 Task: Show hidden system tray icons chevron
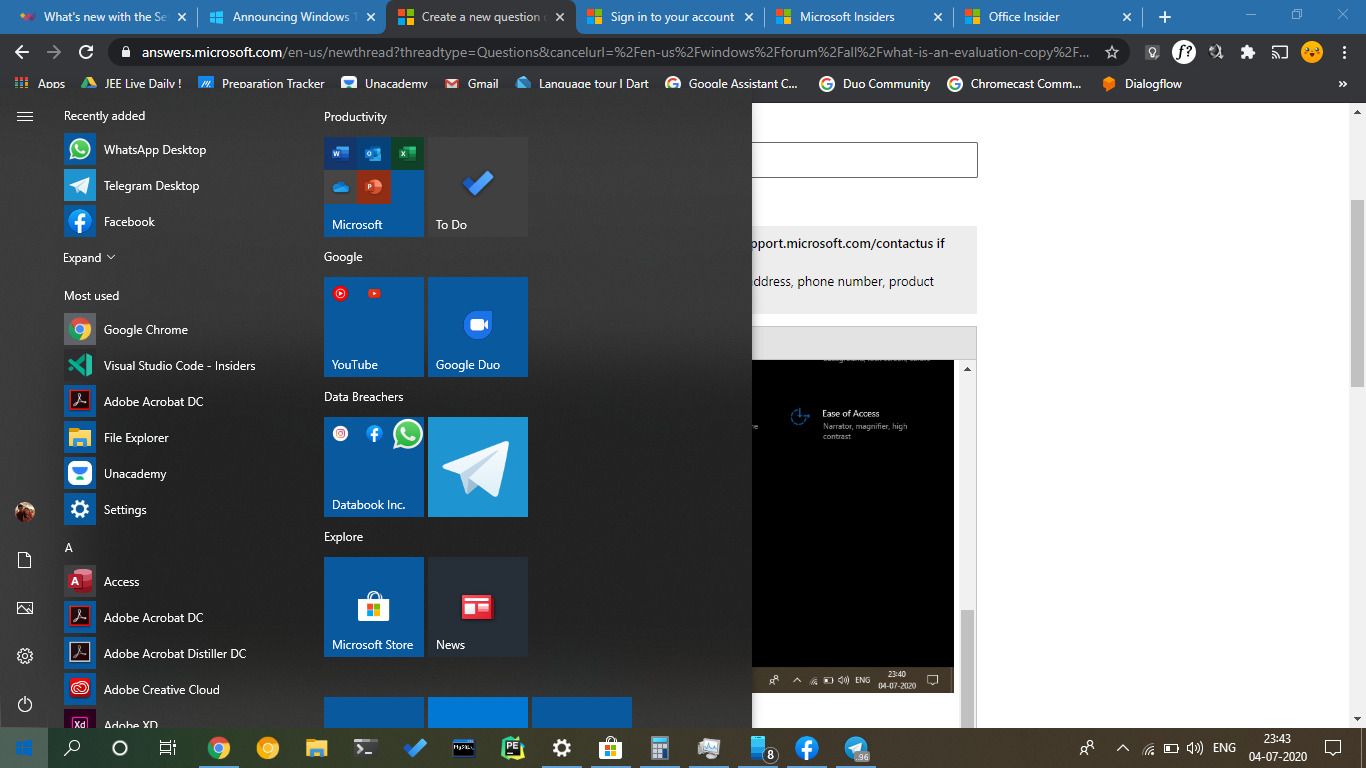pyautogui.click(x=1123, y=747)
